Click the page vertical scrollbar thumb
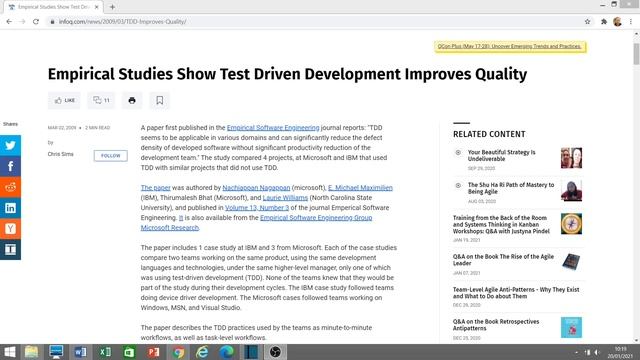This screenshot has width=640, height=360. point(636,53)
